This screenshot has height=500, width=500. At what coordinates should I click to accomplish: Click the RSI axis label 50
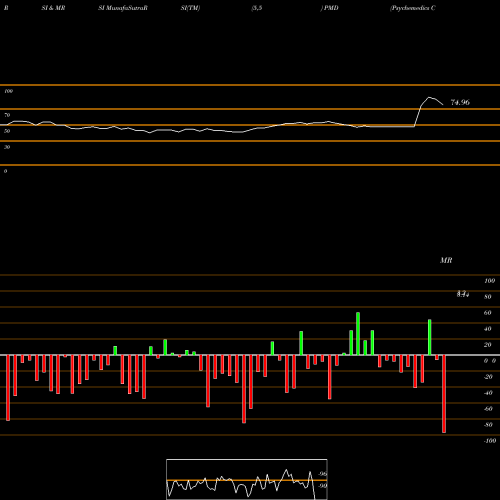(7, 131)
